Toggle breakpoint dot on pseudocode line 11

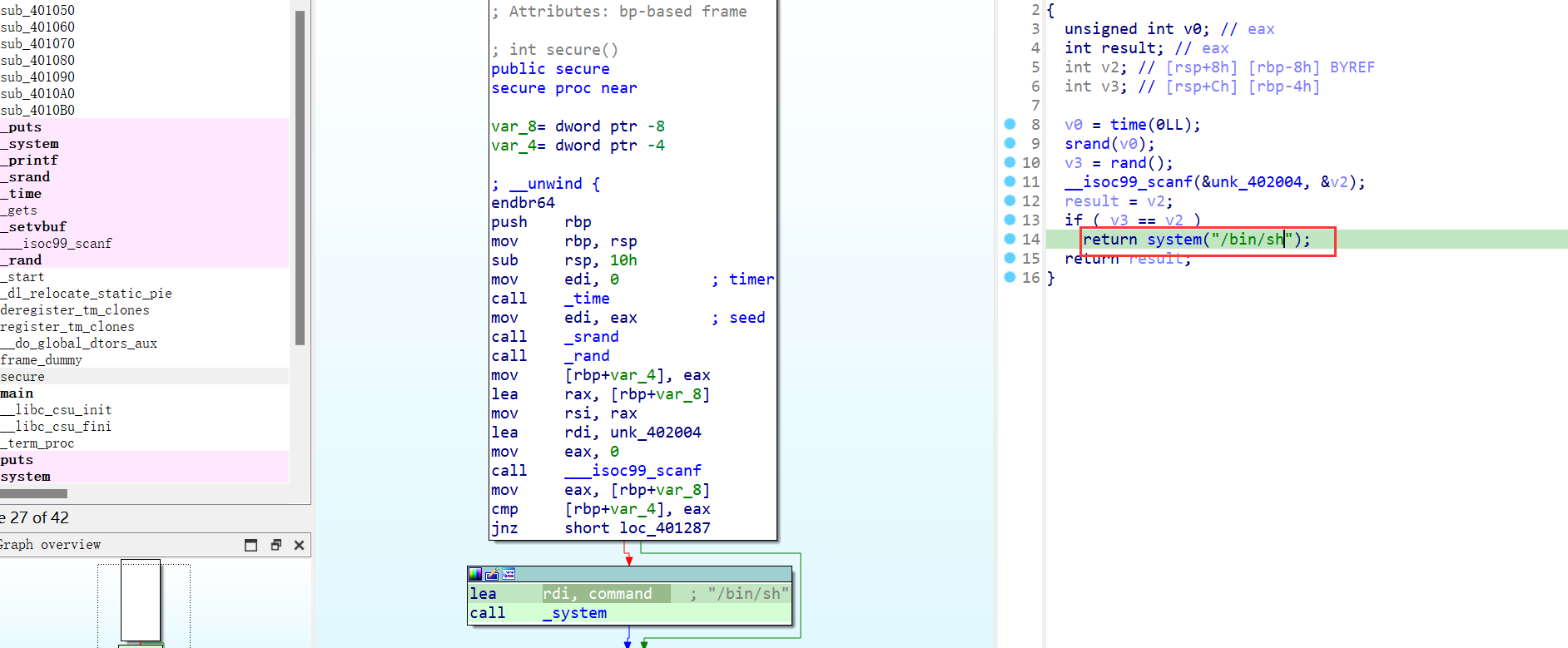click(1010, 181)
